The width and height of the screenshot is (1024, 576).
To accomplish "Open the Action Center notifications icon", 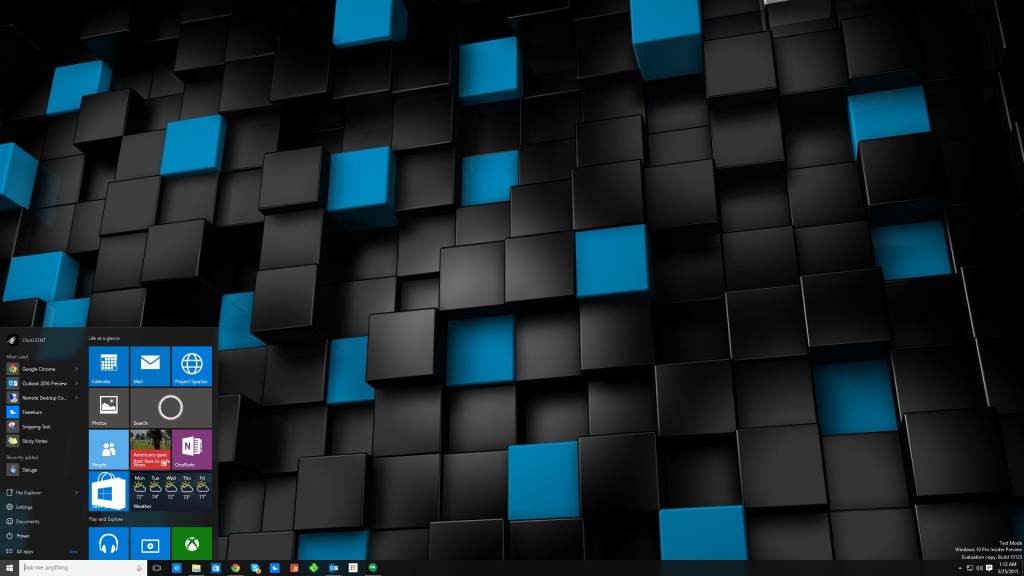I will tap(989, 568).
